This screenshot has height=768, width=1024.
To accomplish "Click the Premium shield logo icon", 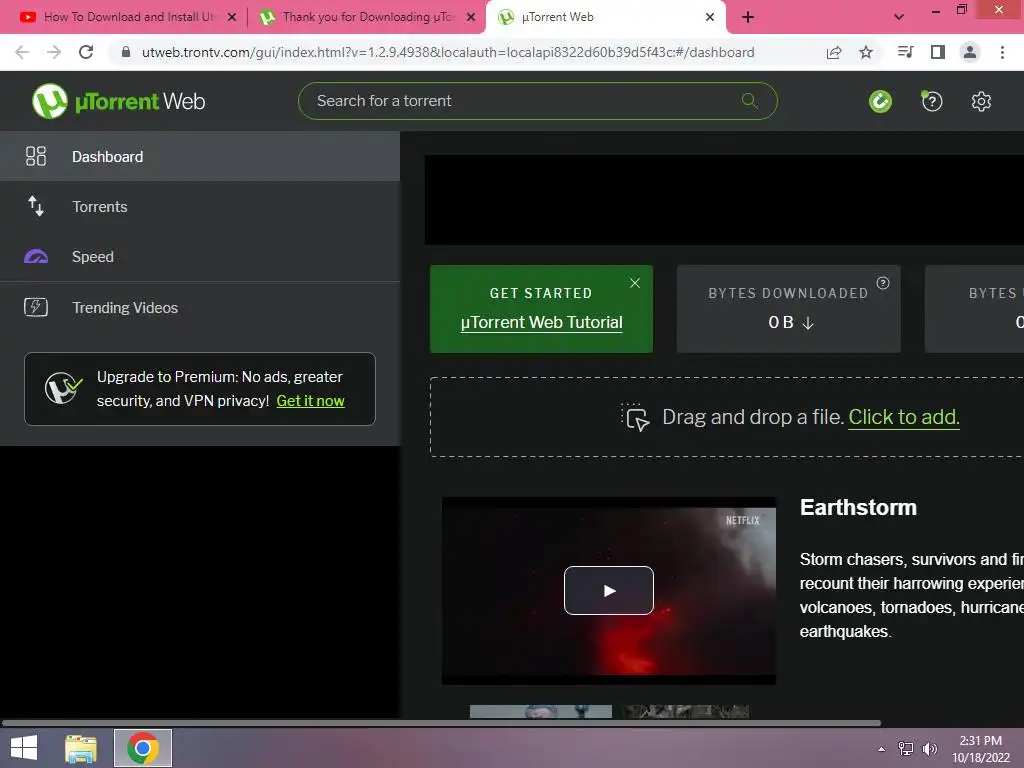I will (x=63, y=388).
